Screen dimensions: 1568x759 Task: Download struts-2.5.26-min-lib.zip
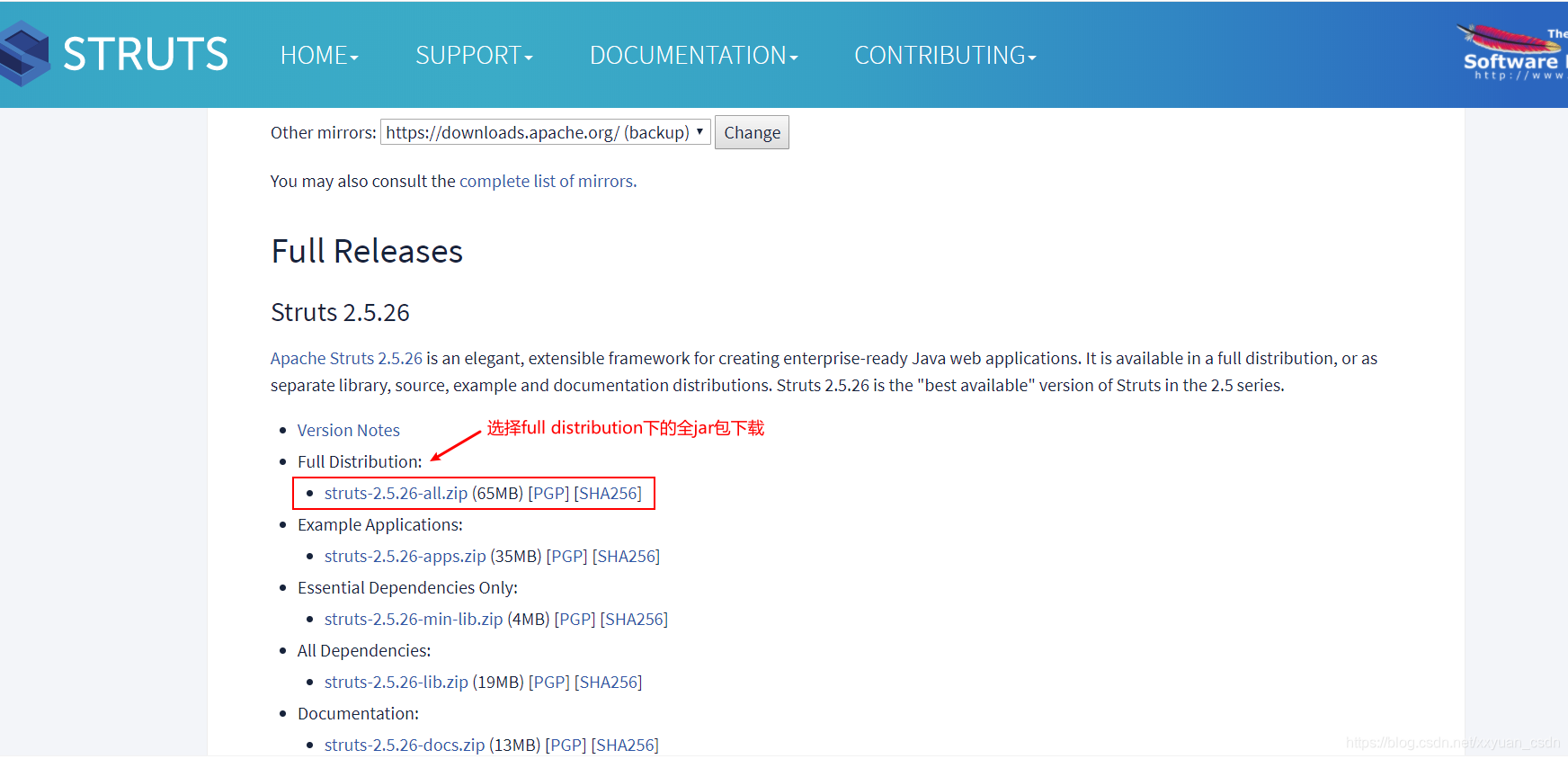click(414, 619)
